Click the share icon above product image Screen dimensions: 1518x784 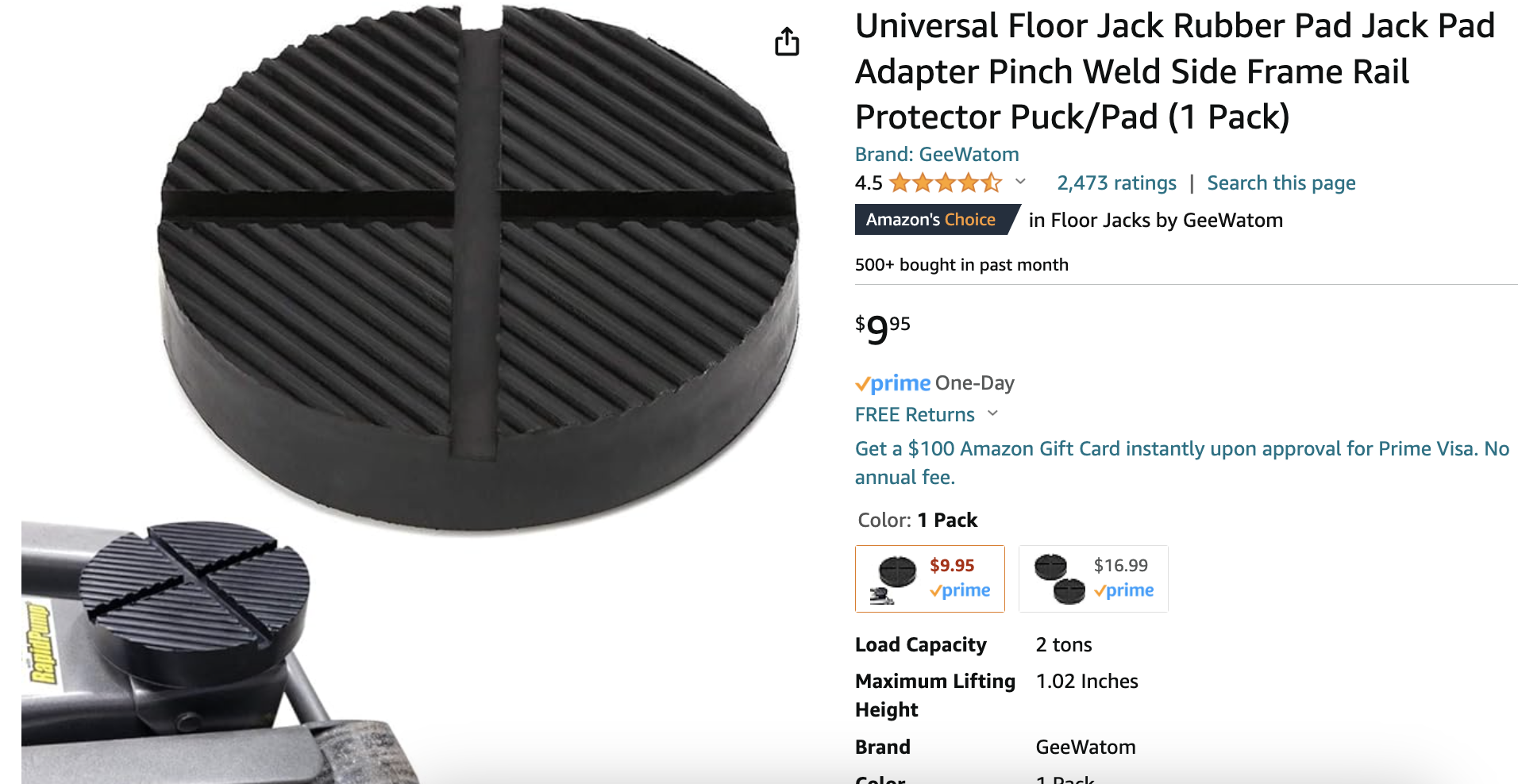coord(787,42)
